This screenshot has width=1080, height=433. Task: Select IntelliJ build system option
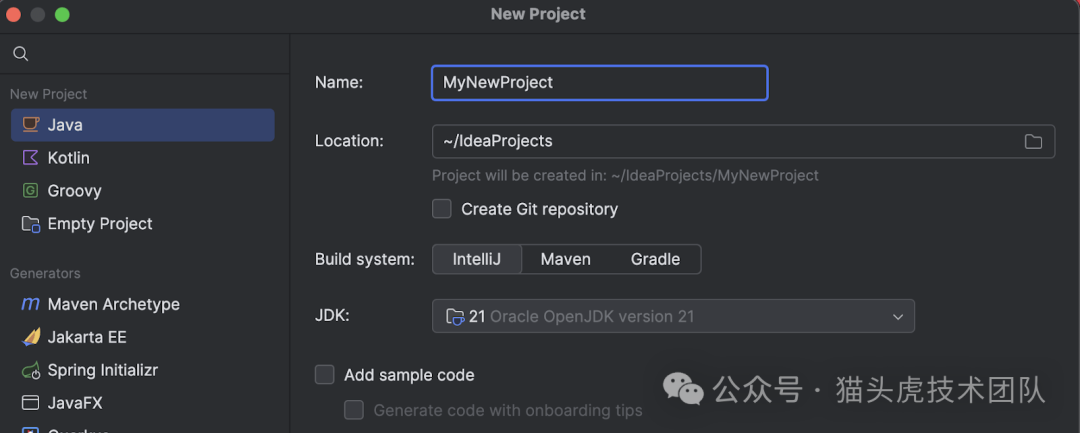(x=476, y=259)
